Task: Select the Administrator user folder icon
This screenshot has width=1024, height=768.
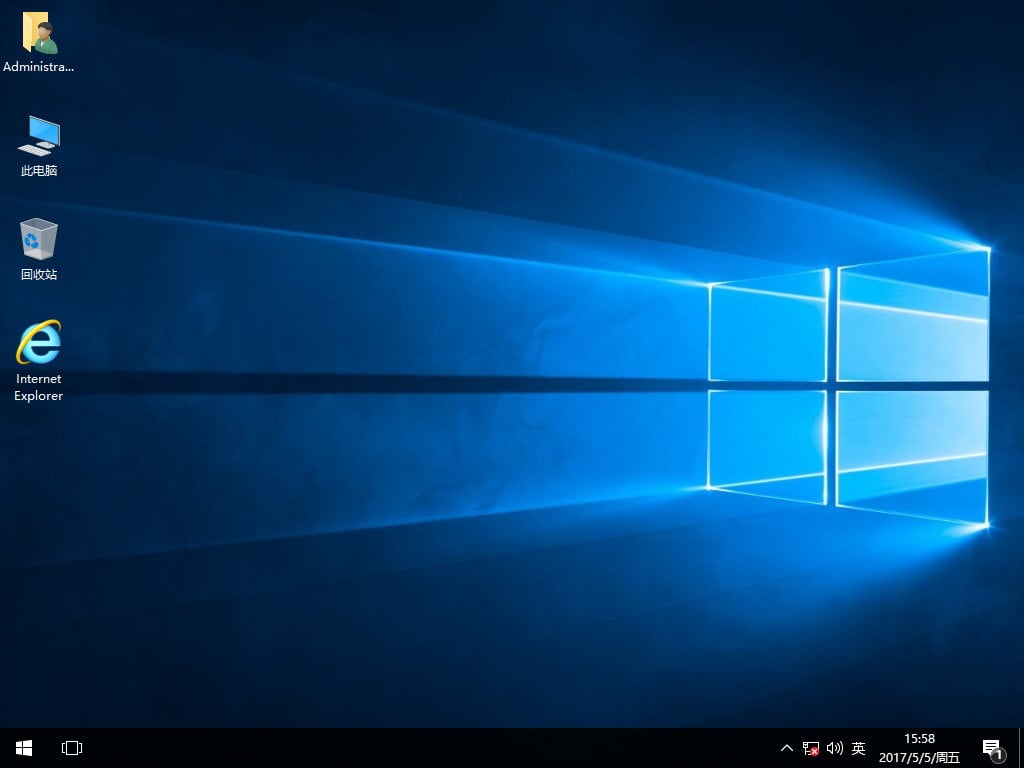Action: 39,34
